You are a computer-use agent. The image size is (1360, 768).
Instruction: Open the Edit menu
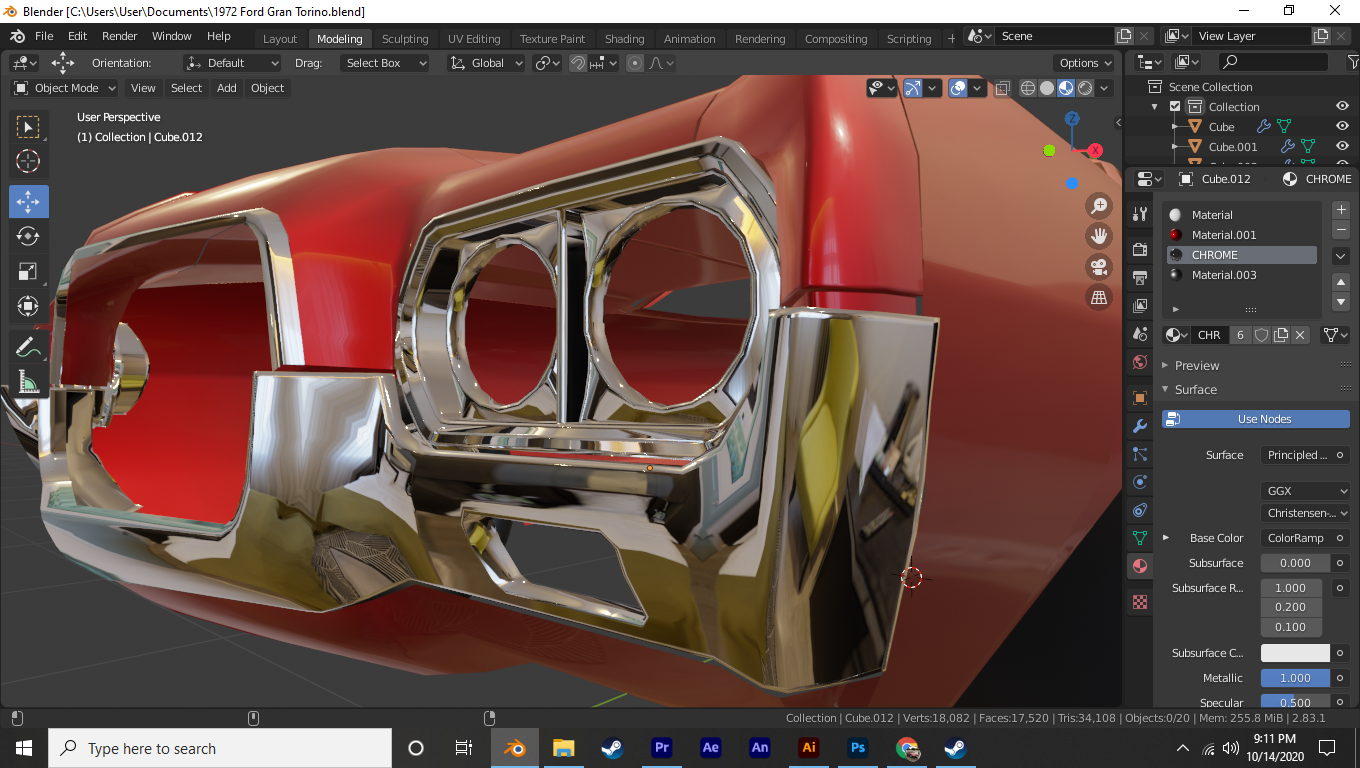click(77, 36)
